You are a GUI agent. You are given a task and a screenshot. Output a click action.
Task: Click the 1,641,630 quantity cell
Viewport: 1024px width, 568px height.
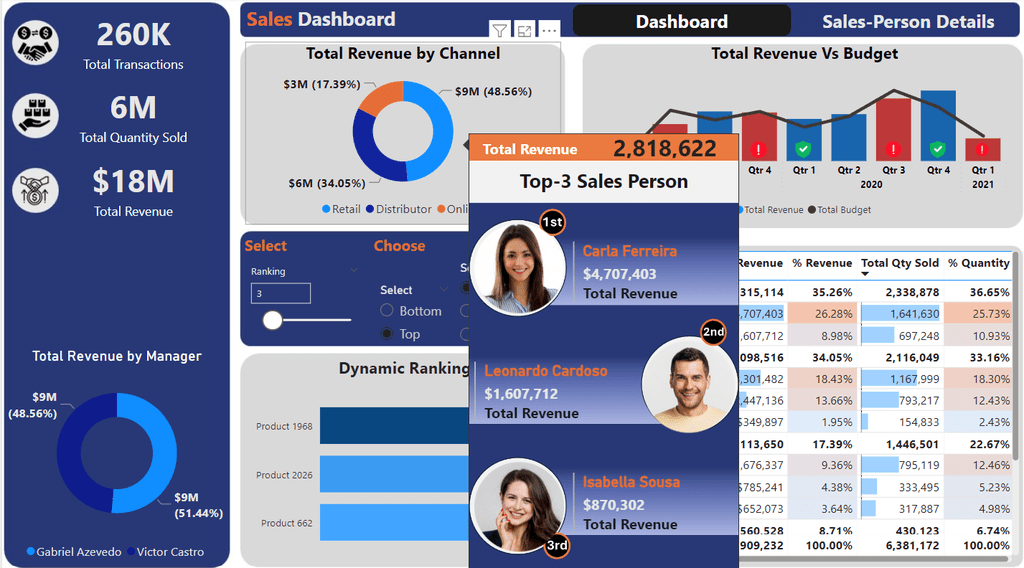tap(914, 314)
